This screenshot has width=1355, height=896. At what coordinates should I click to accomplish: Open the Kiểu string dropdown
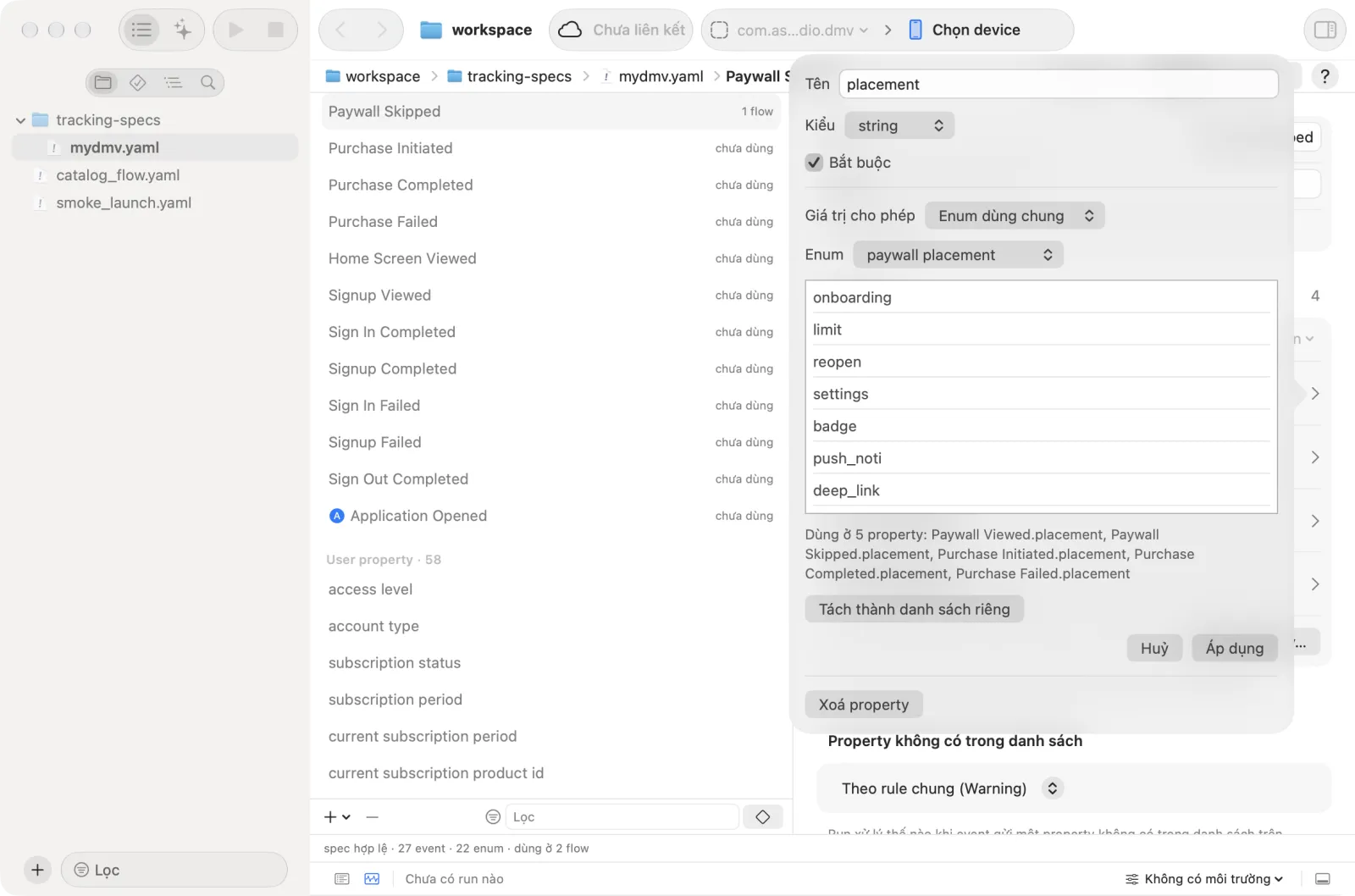pos(899,125)
